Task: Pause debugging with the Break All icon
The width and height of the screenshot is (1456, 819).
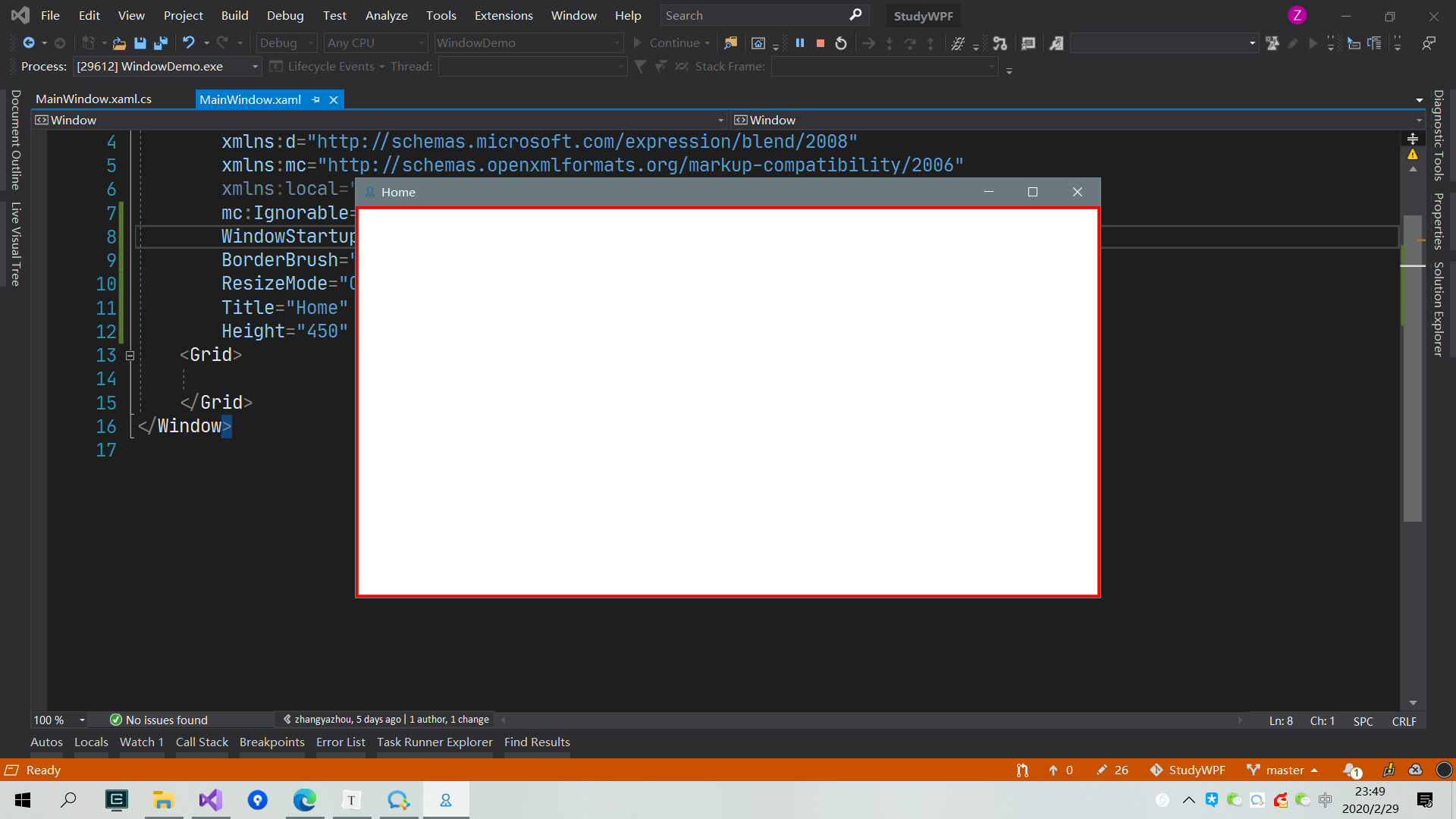Action: (x=799, y=43)
